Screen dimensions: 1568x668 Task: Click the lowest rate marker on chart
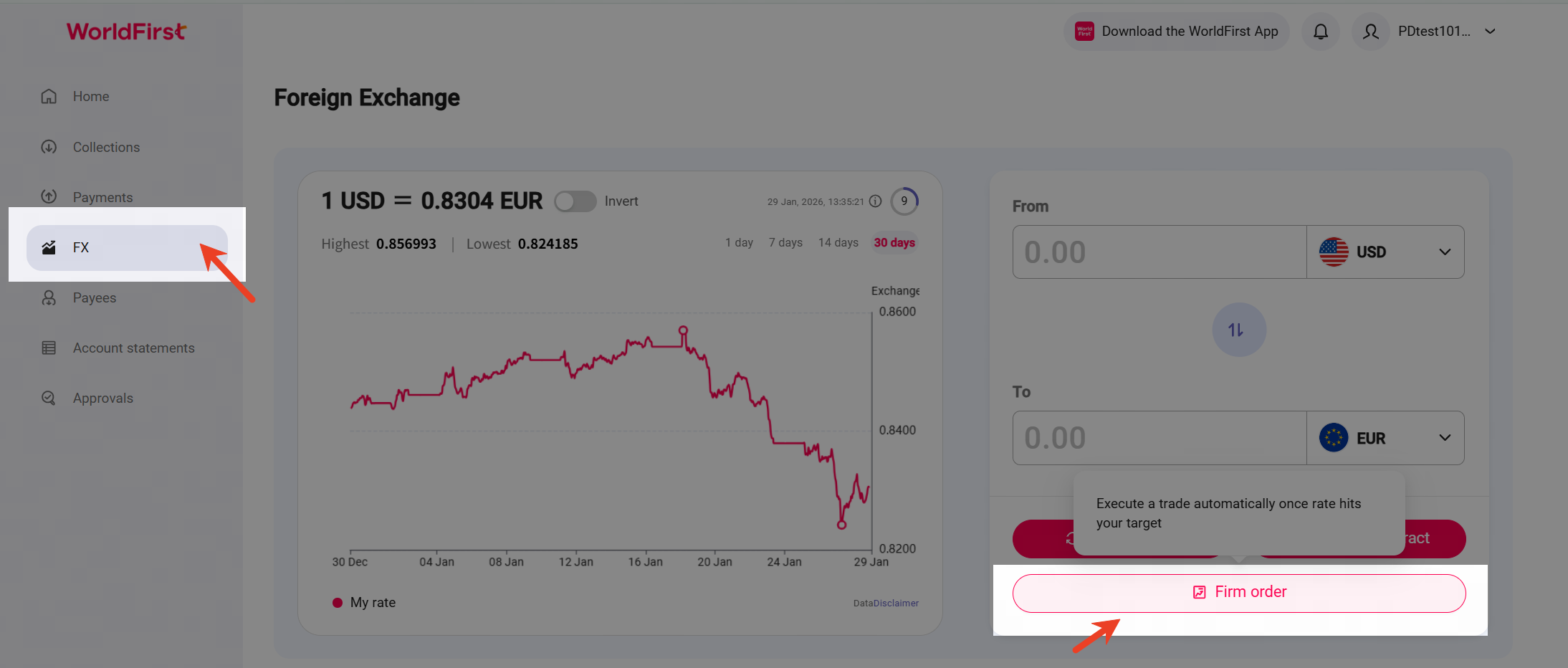pos(841,525)
